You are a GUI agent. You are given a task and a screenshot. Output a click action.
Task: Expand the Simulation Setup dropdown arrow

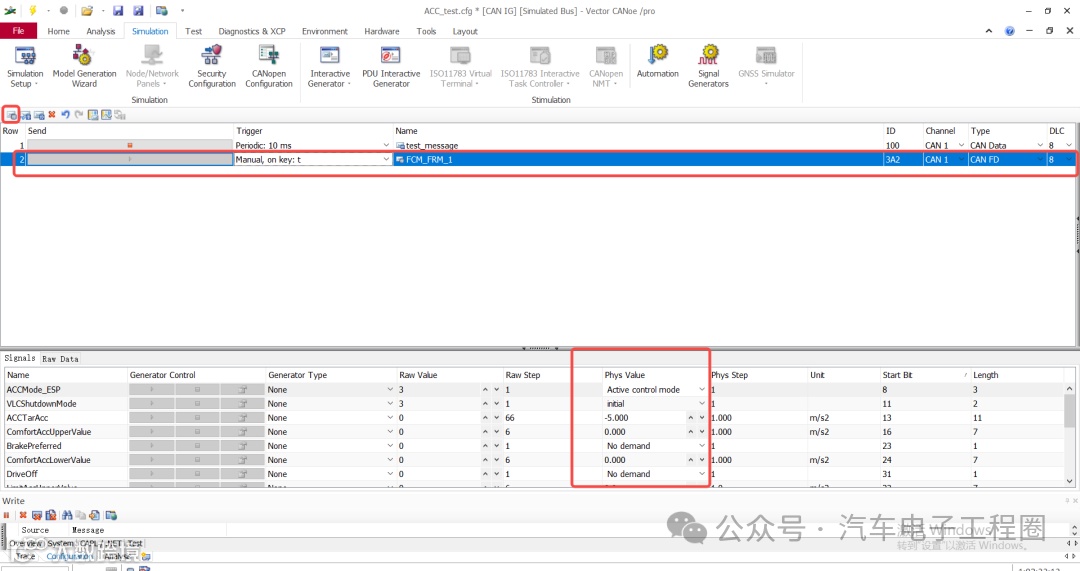click(x=36, y=84)
